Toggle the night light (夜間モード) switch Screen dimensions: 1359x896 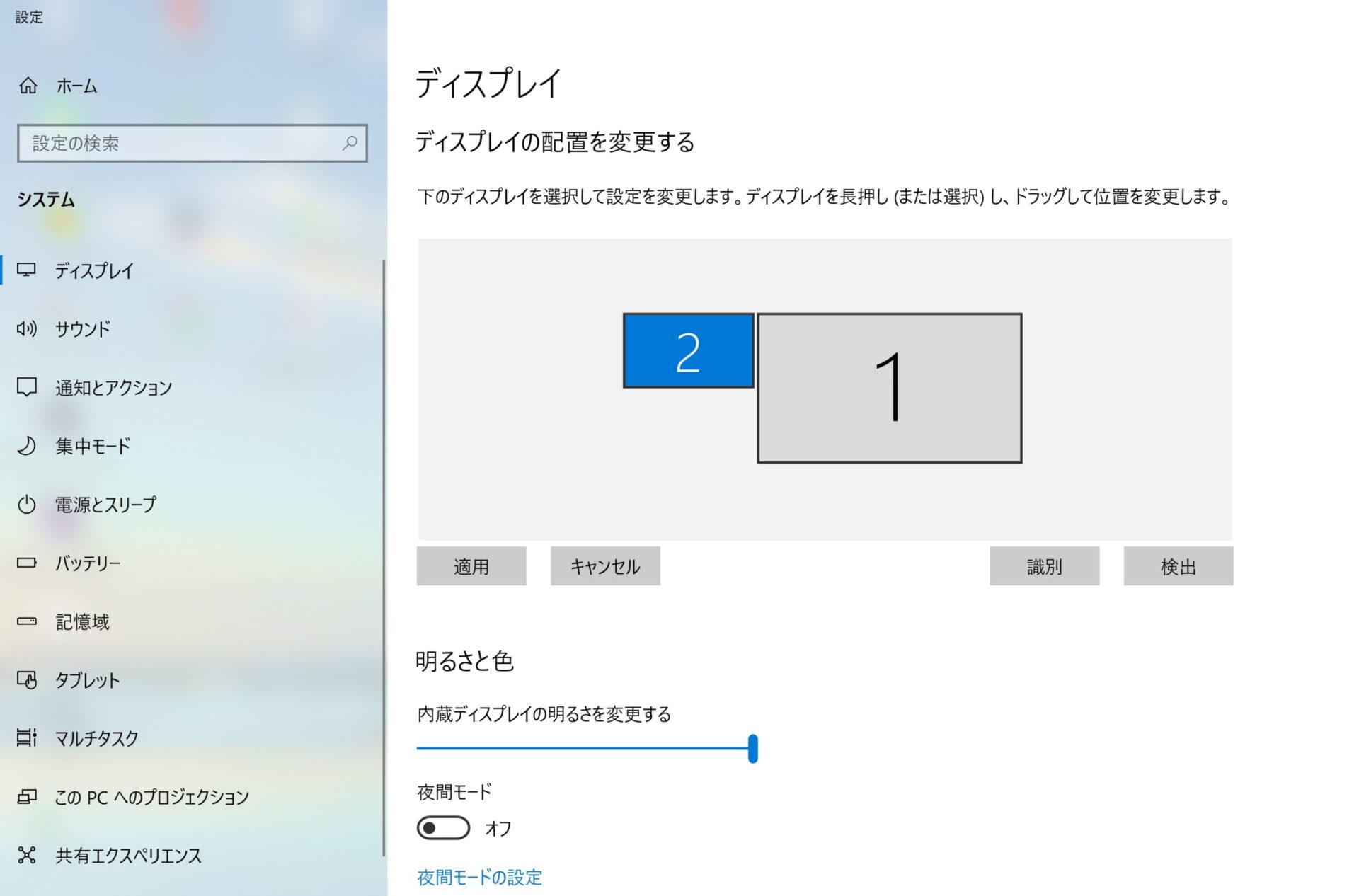(x=443, y=827)
